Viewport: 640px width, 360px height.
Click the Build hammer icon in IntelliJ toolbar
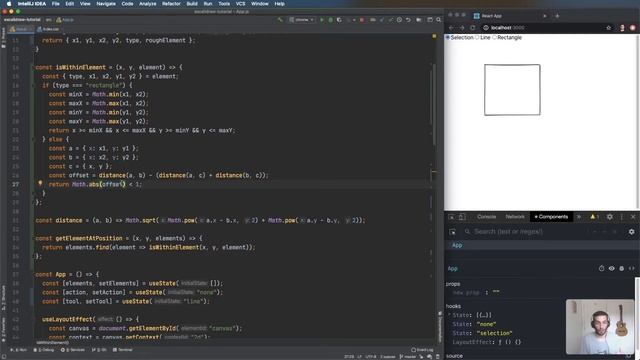click(x=280, y=20)
